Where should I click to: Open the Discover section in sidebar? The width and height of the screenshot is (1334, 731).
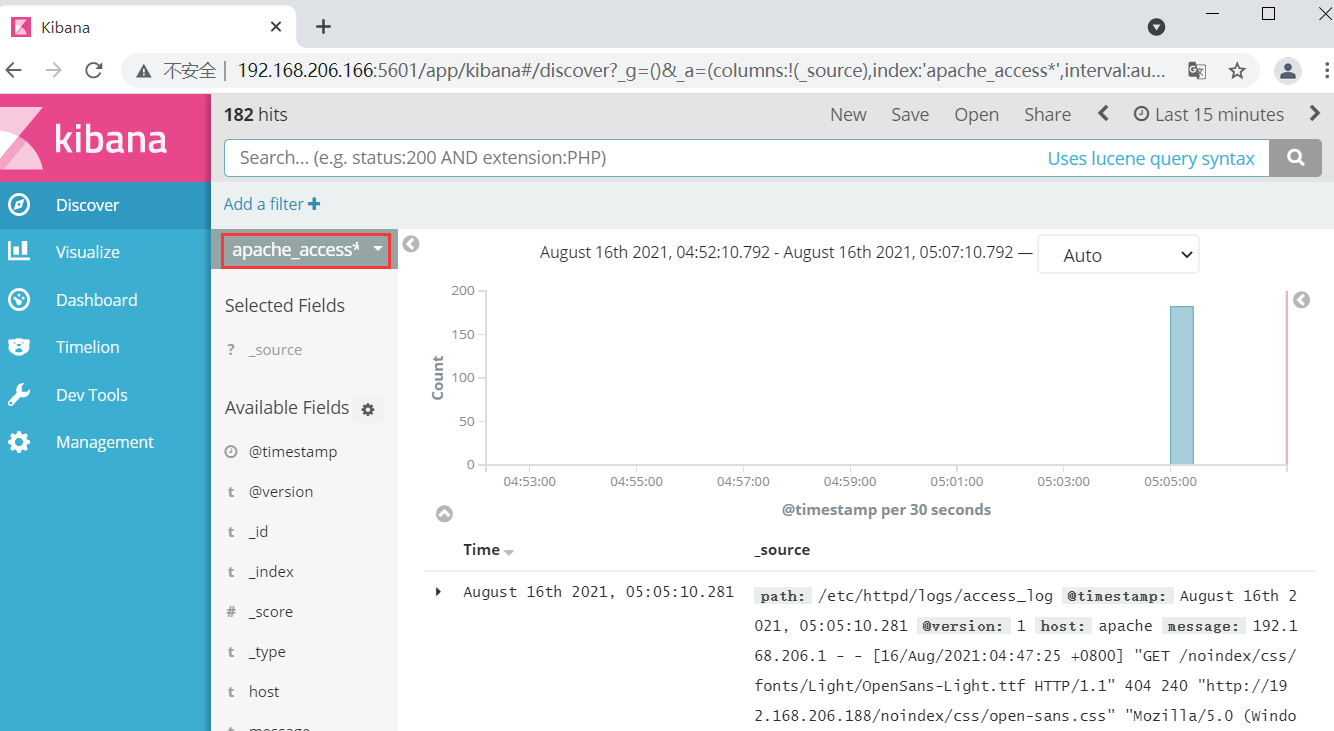point(105,205)
